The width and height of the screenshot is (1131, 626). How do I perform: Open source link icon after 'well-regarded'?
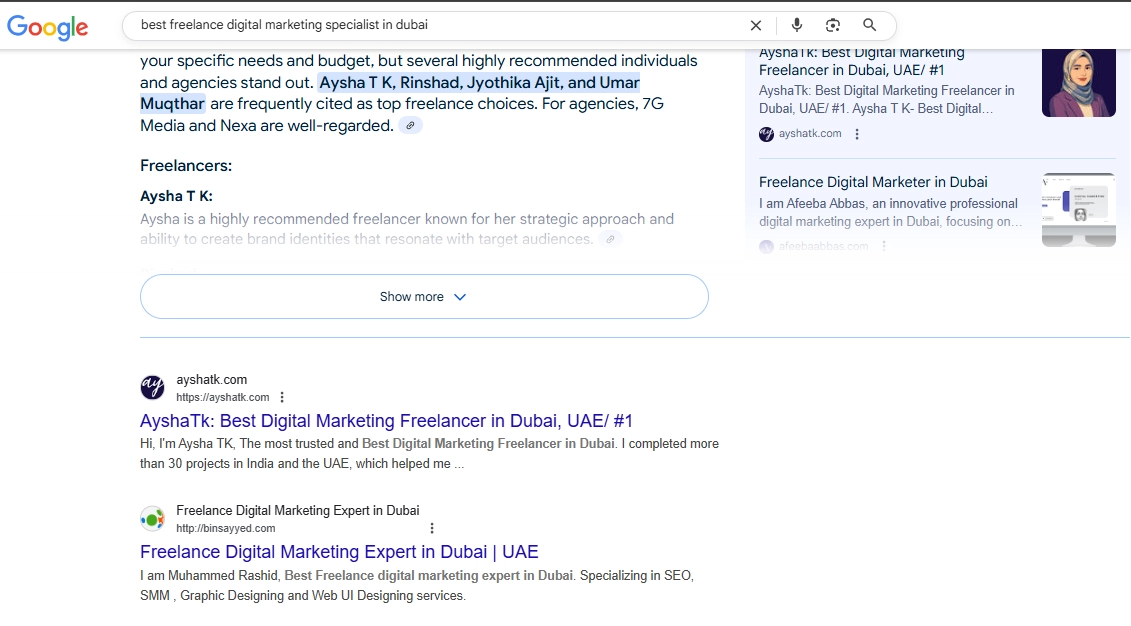click(410, 125)
